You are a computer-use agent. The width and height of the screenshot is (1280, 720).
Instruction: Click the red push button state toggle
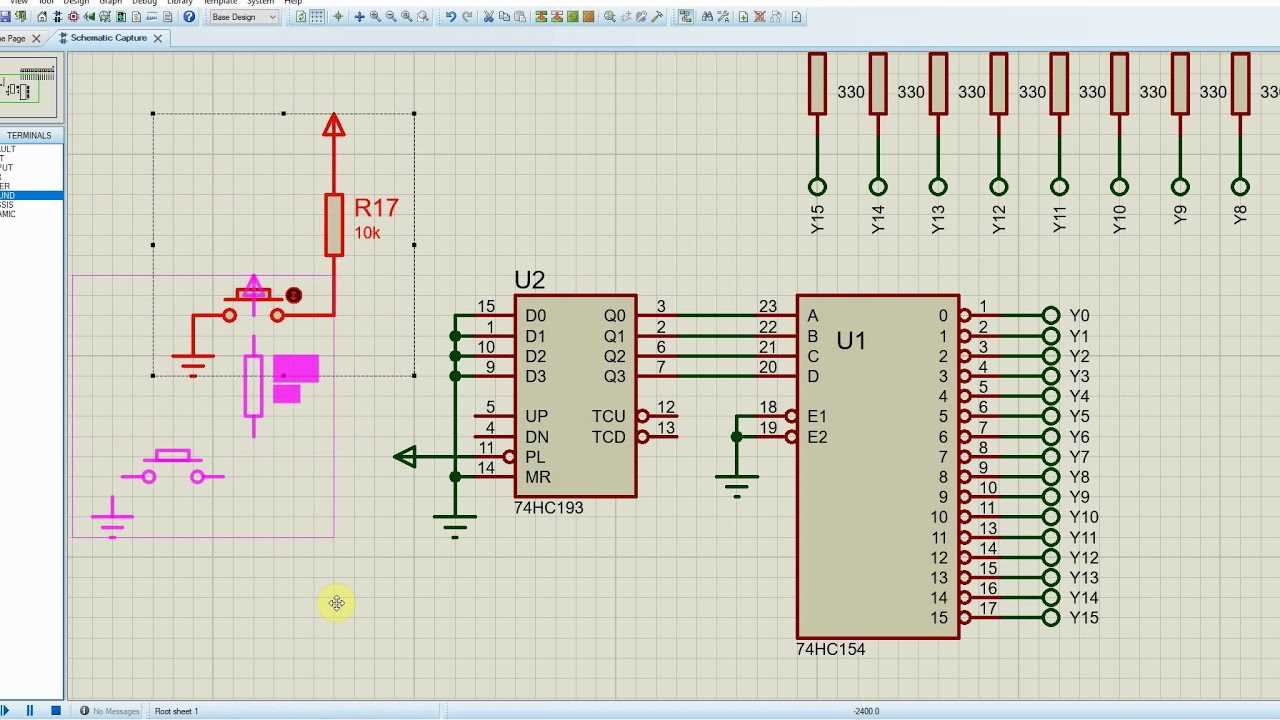click(293, 295)
